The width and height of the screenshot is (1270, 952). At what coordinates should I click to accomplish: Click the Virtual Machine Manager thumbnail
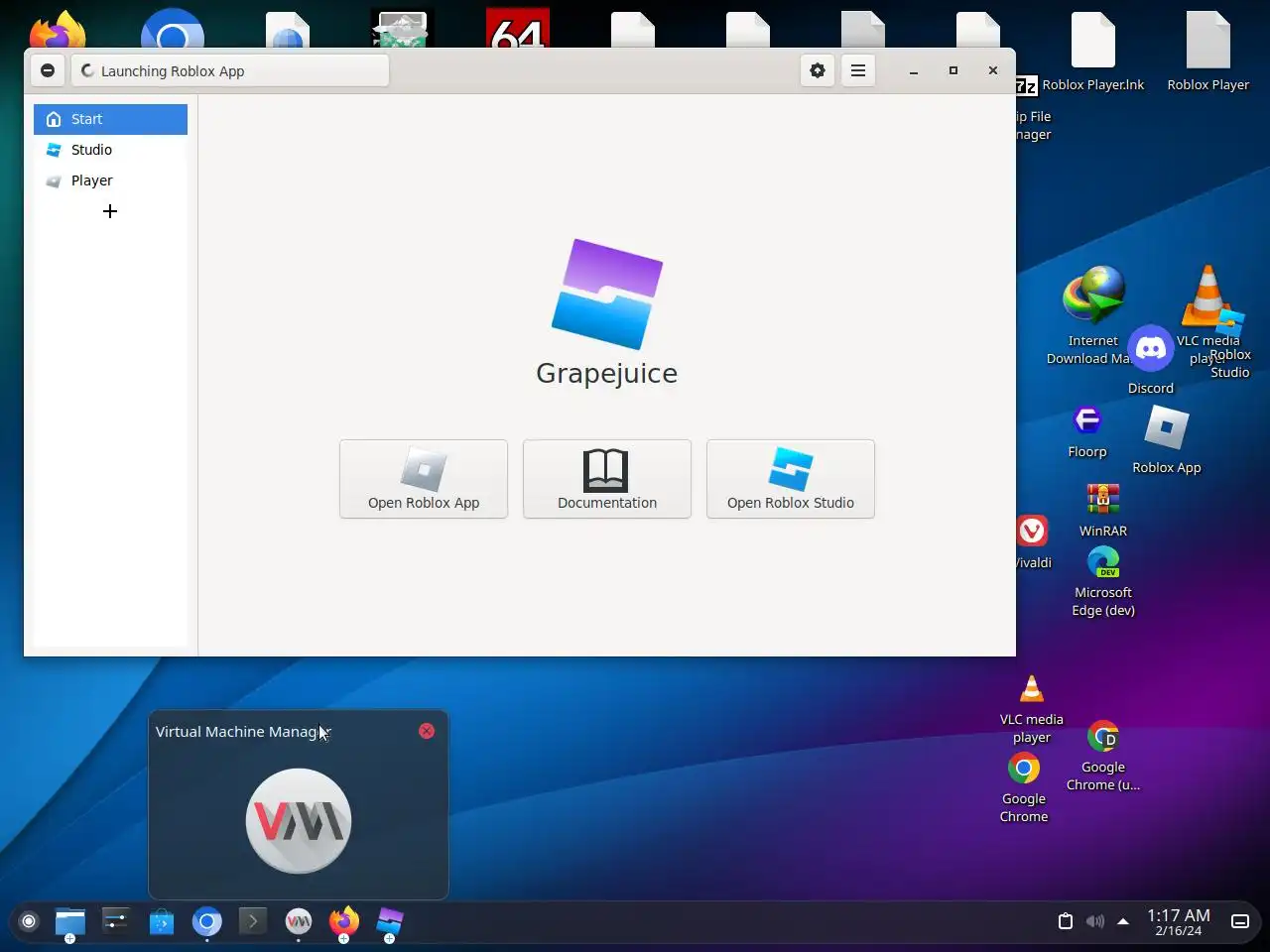point(299,821)
